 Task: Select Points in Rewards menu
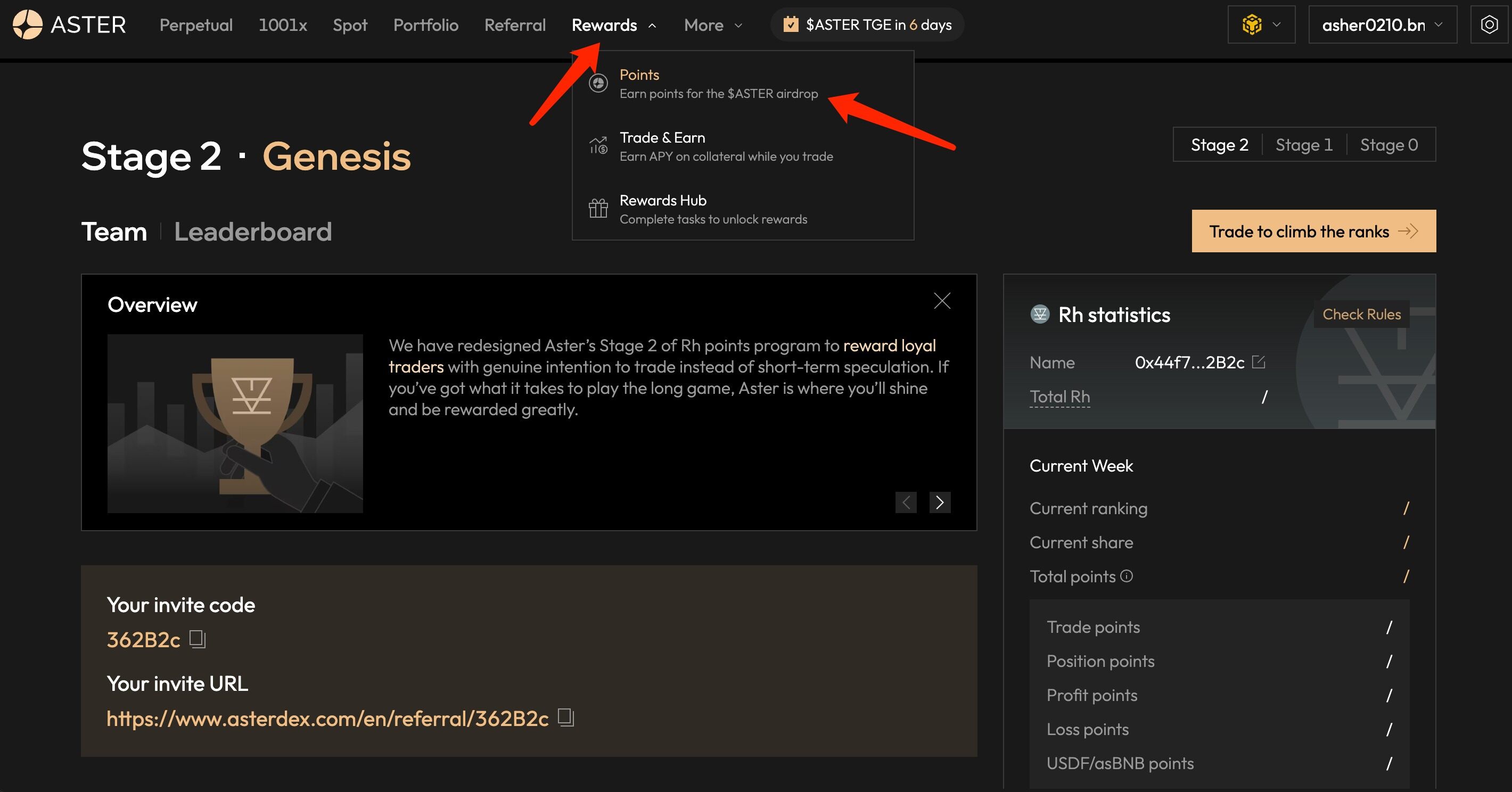tap(639, 75)
